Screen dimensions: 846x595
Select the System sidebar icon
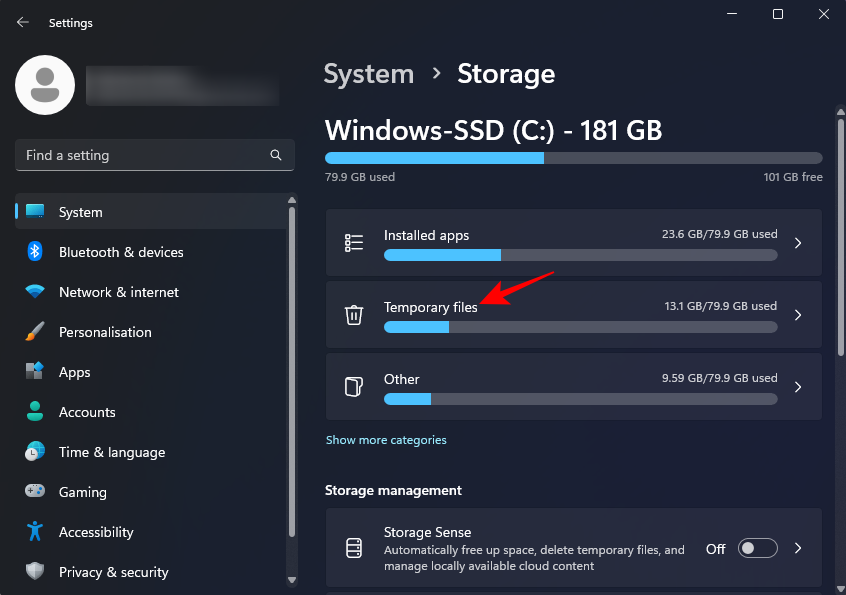point(33,212)
